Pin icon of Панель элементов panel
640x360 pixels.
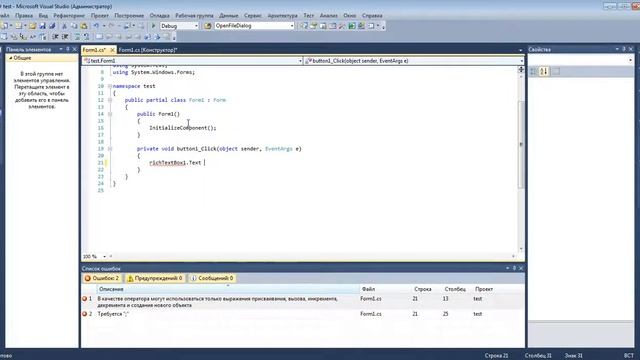click(x=68, y=49)
